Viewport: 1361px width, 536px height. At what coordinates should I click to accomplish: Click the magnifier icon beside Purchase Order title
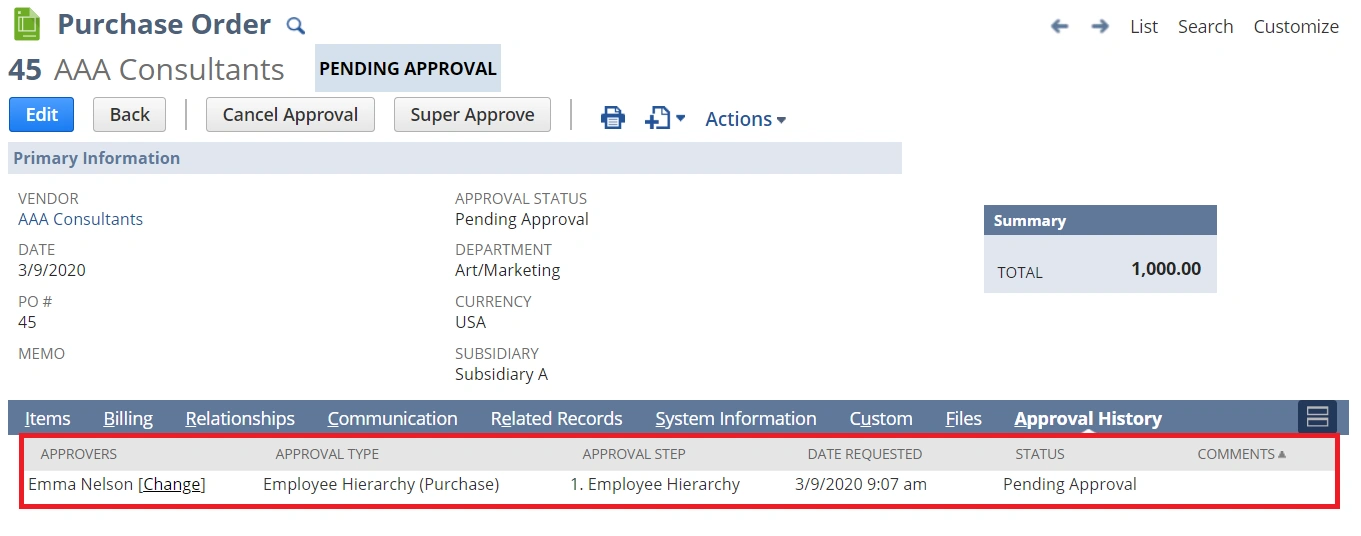(295, 26)
